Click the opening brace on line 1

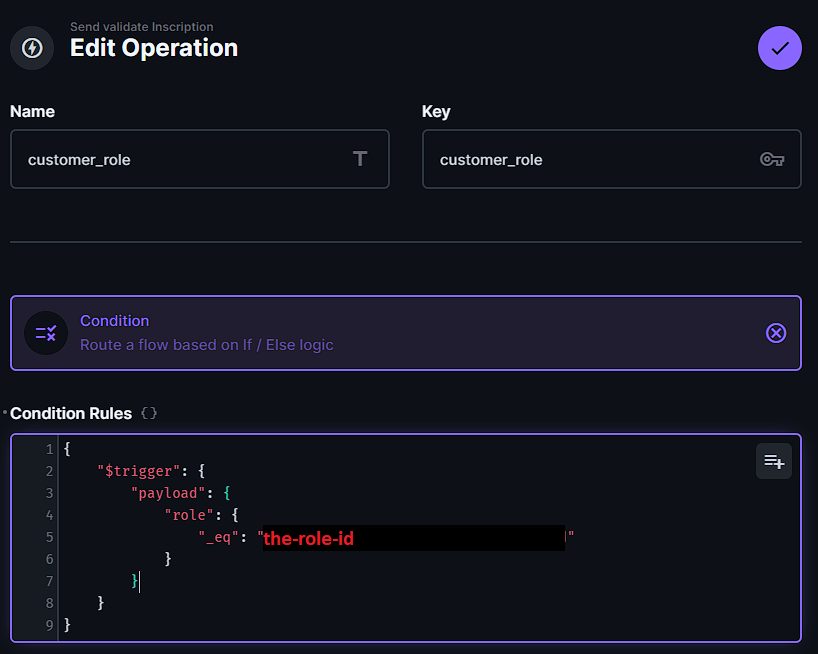tap(67, 449)
